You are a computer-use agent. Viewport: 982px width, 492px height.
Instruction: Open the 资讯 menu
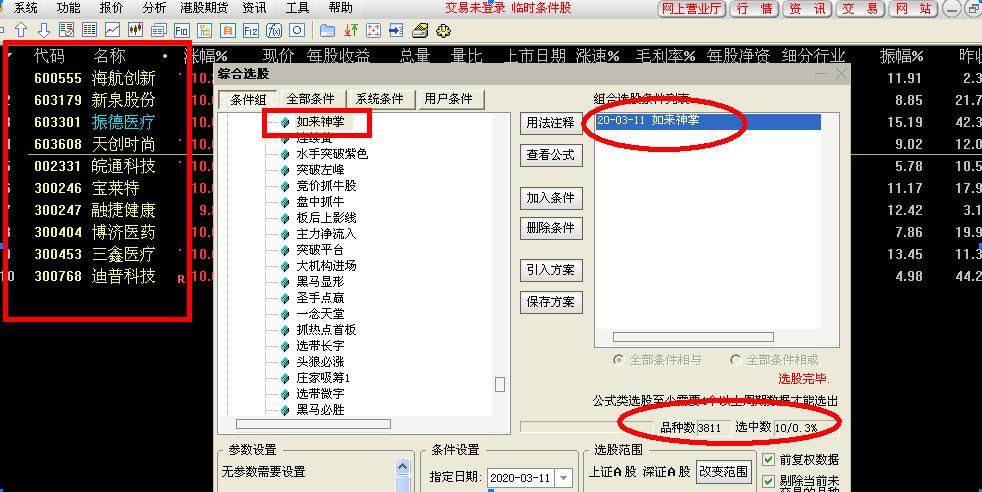pos(254,8)
